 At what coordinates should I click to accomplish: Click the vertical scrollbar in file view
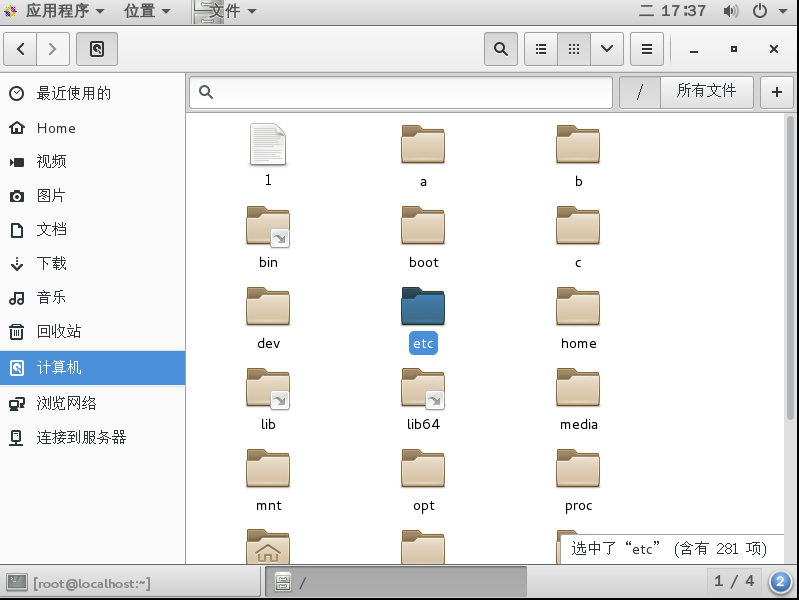(x=790, y=268)
